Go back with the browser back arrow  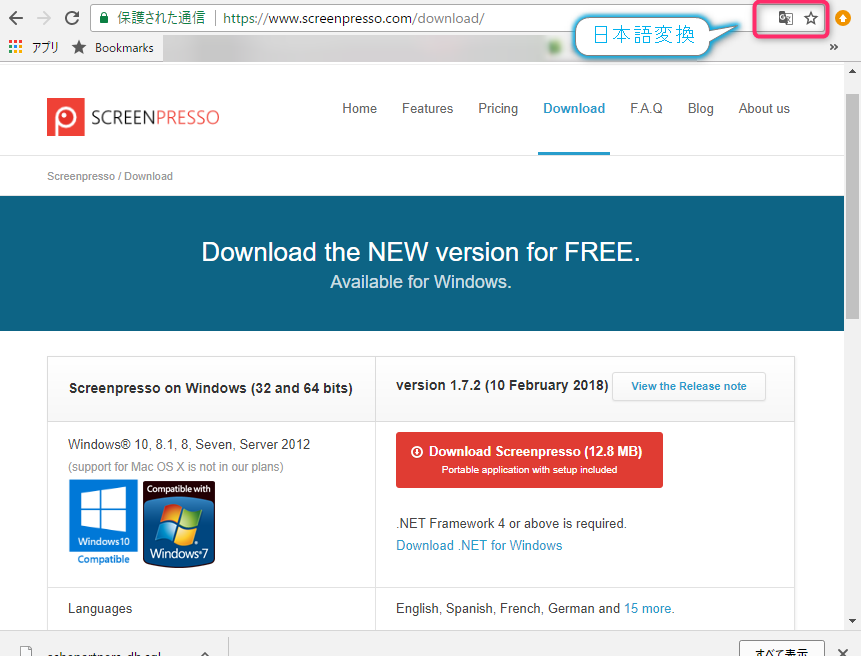click(16, 18)
